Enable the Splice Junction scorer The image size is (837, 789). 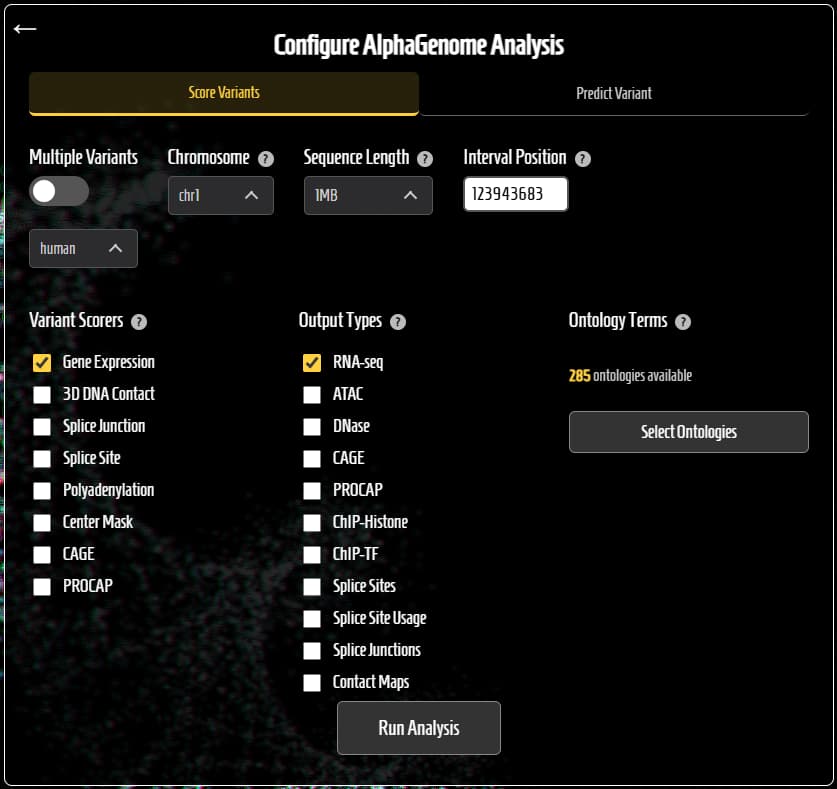(x=42, y=427)
